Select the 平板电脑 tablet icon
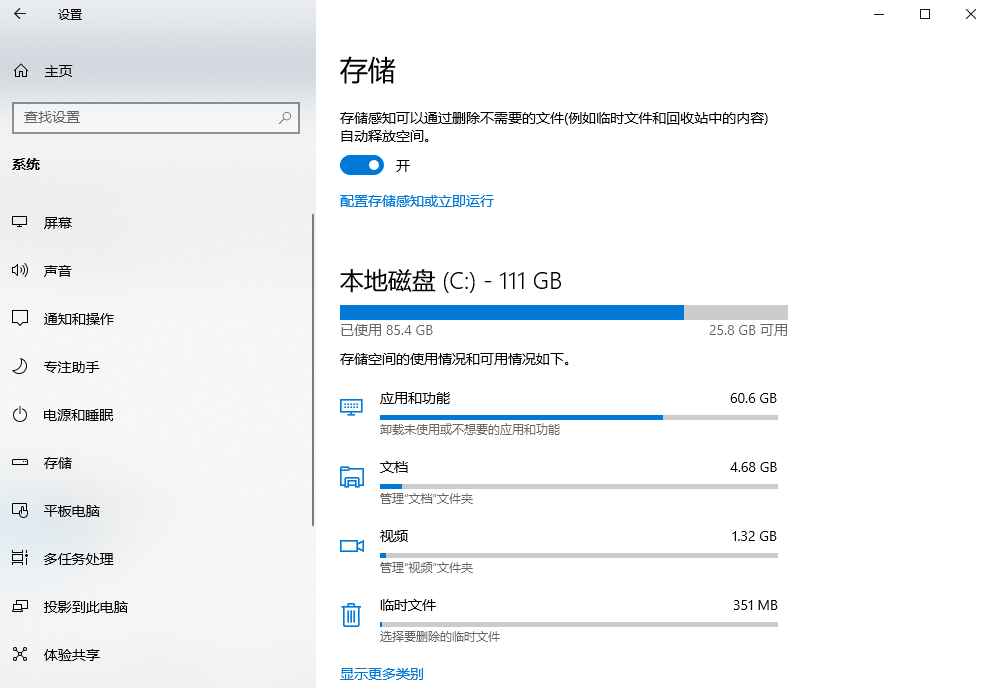The width and height of the screenshot is (985, 688). coord(20,510)
